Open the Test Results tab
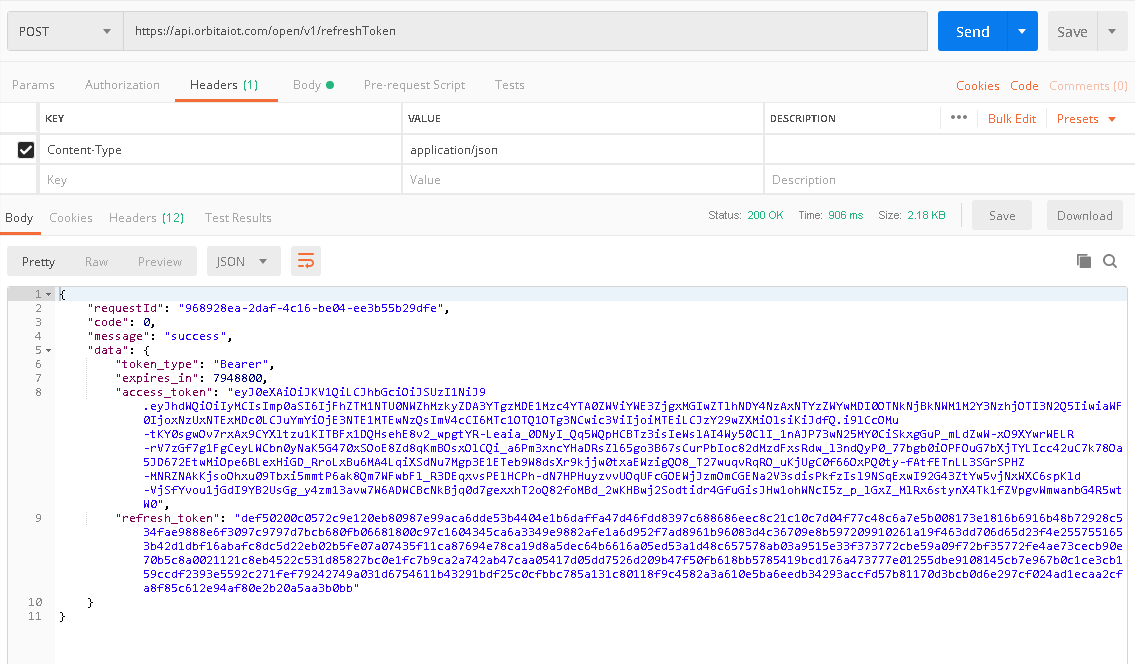The width and height of the screenshot is (1135, 664). tap(238, 218)
